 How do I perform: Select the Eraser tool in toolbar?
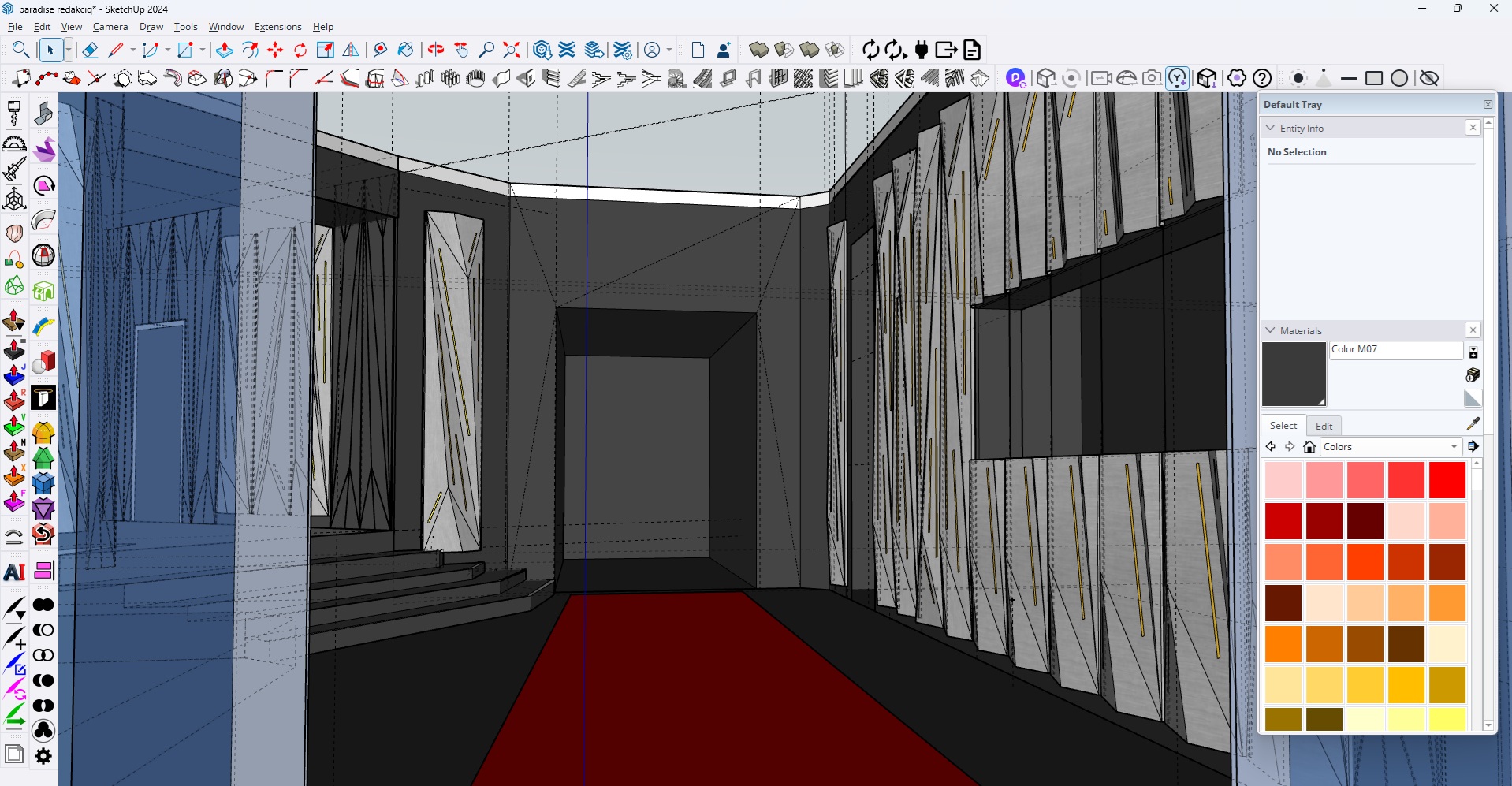[x=90, y=50]
